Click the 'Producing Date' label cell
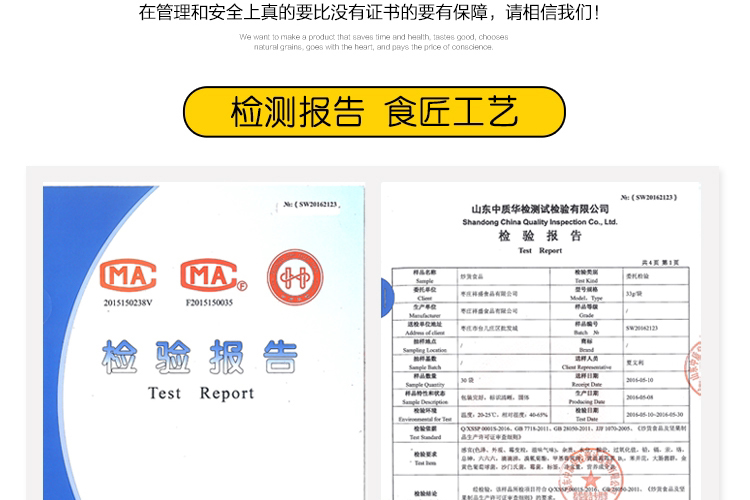The height and width of the screenshot is (500, 750). pyautogui.click(x=586, y=398)
